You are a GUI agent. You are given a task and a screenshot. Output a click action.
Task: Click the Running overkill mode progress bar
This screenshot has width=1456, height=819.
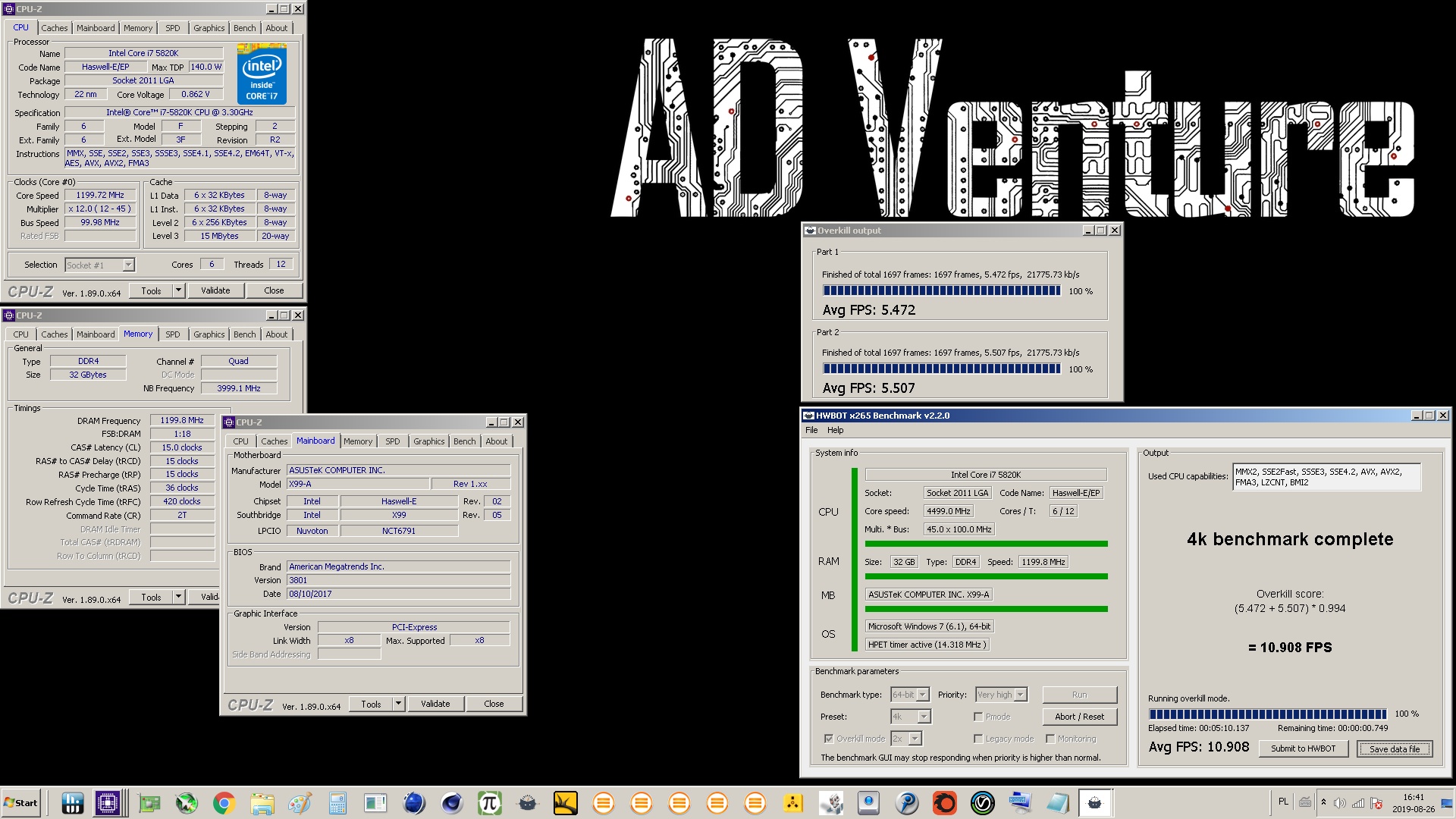(x=1267, y=714)
